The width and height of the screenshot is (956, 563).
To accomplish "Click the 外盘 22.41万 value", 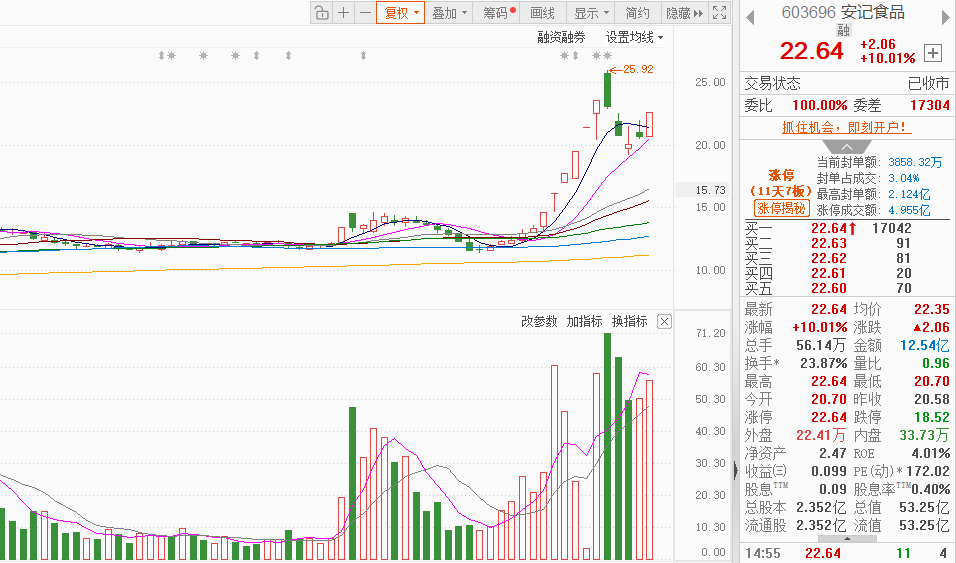I will click(821, 435).
